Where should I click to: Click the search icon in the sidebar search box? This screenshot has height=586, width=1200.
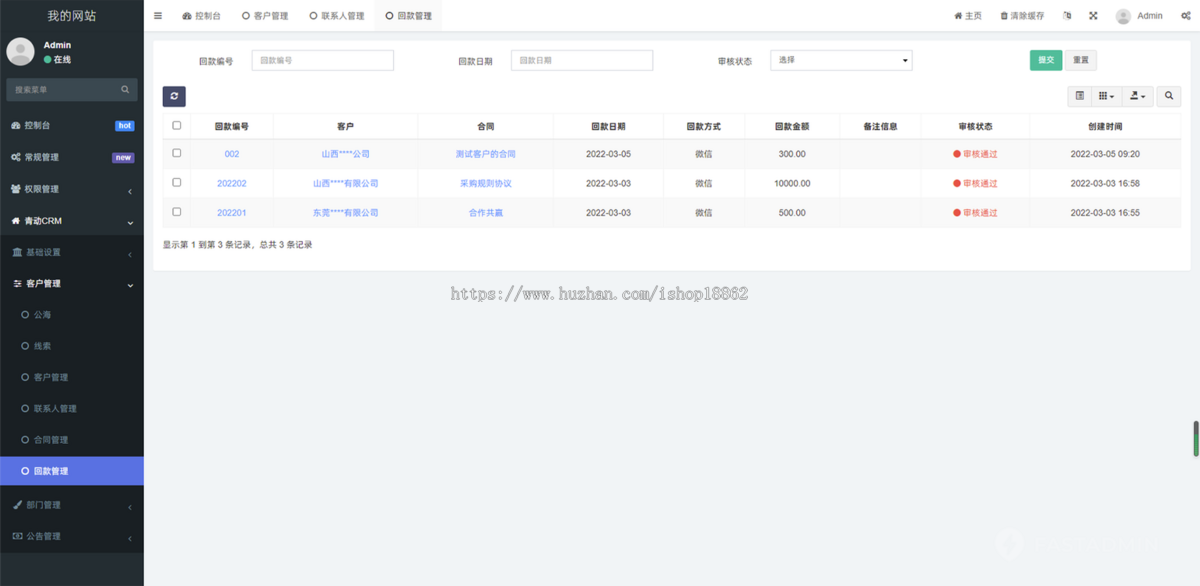coord(125,88)
